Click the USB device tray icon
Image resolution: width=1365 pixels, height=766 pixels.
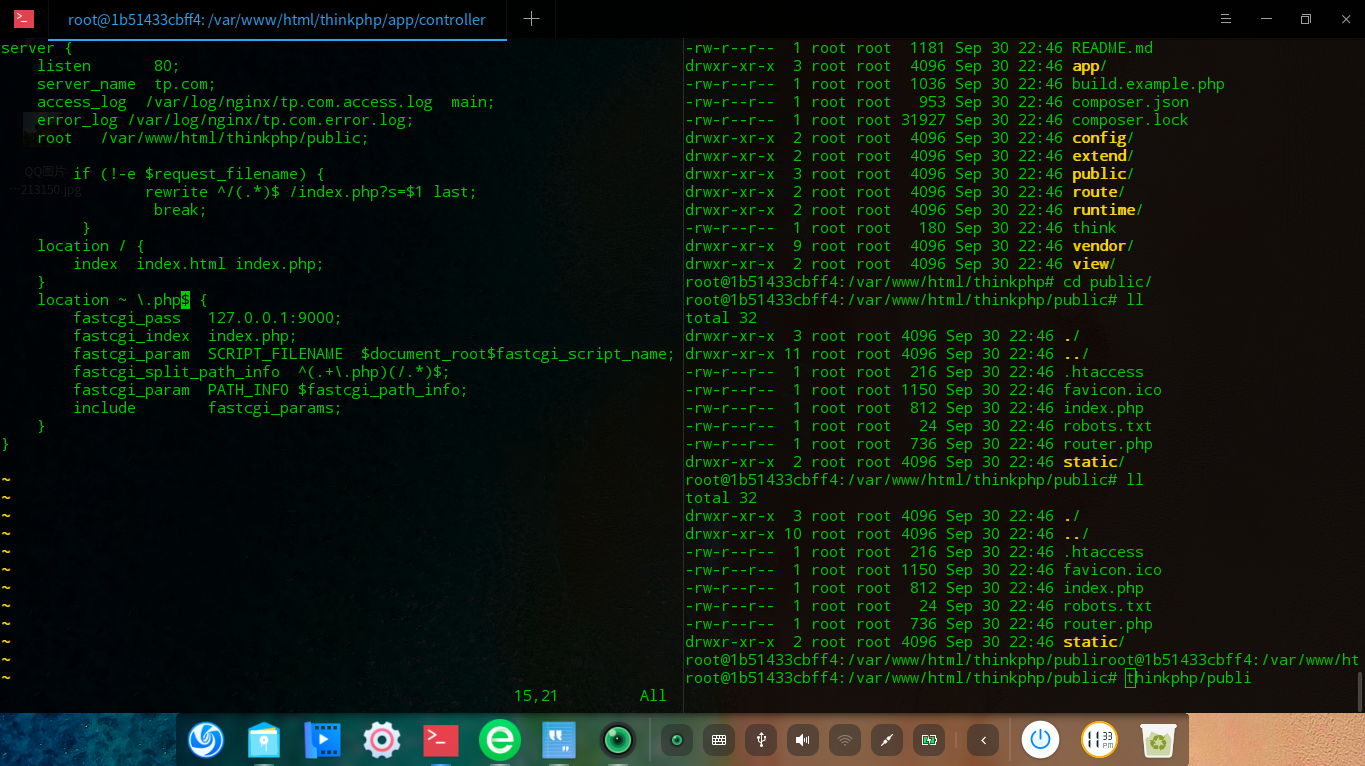pyautogui.click(x=761, y=740)
